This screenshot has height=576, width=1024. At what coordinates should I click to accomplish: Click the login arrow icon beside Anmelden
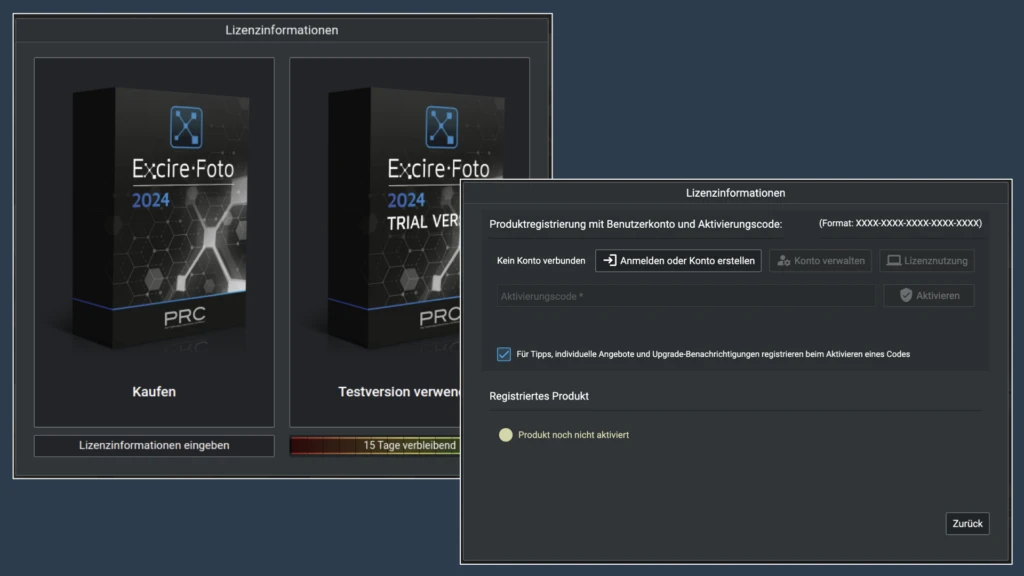(x=609, y=261)
